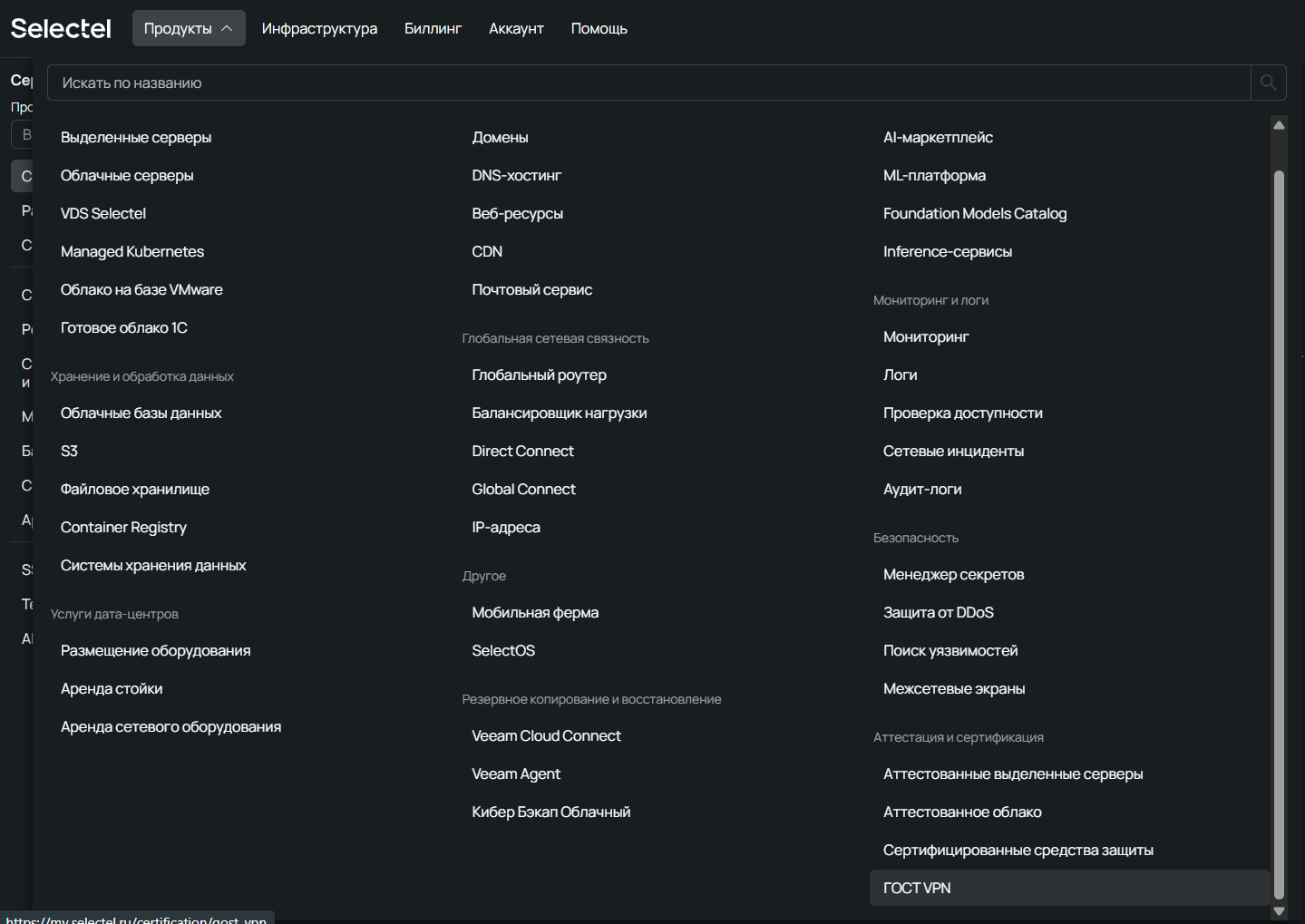Open the Биллинг menu
This screenshot has width=1305, height=924.
[433, 29]
